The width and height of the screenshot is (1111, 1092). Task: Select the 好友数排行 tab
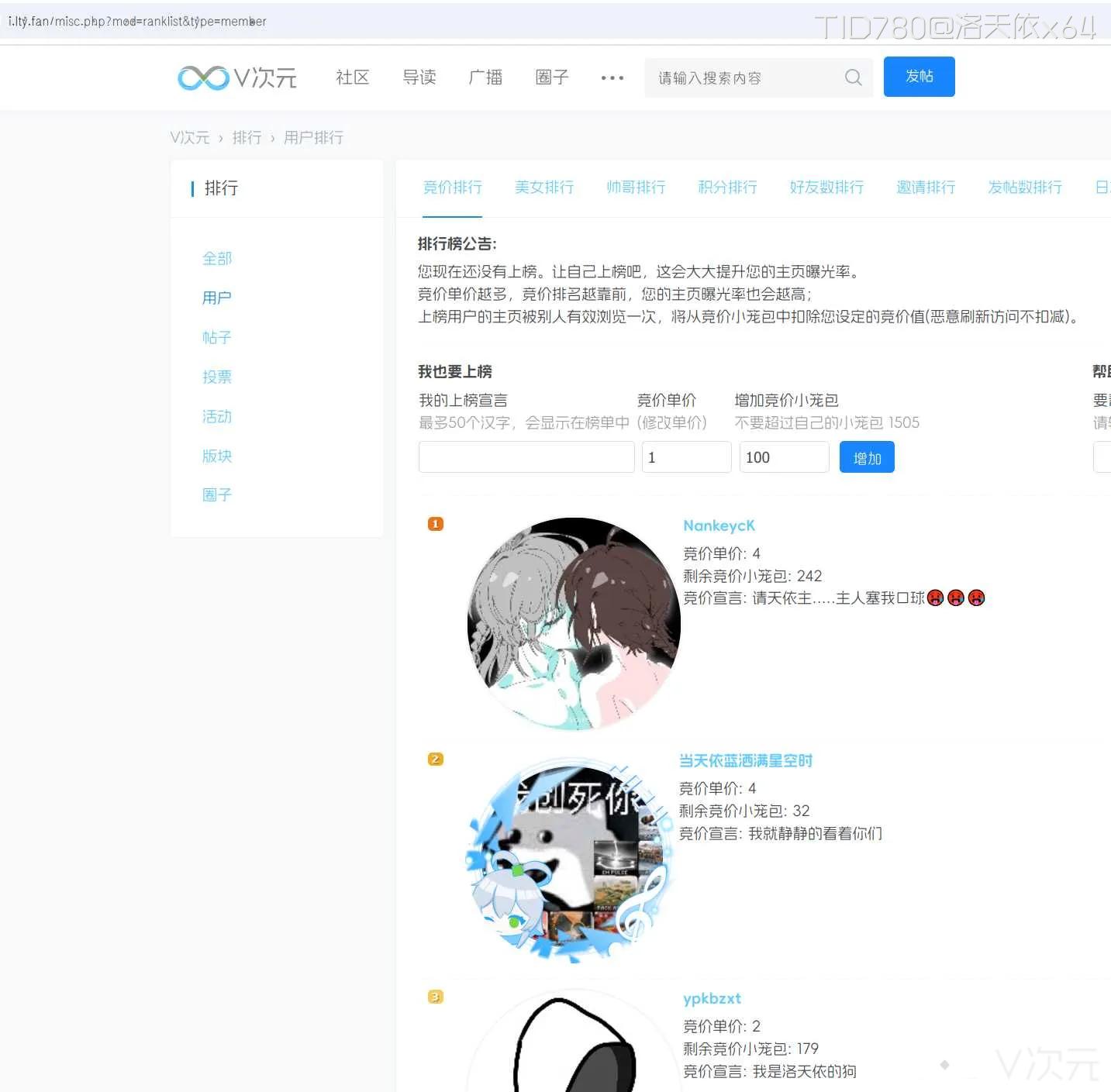[x=826, y=187]
